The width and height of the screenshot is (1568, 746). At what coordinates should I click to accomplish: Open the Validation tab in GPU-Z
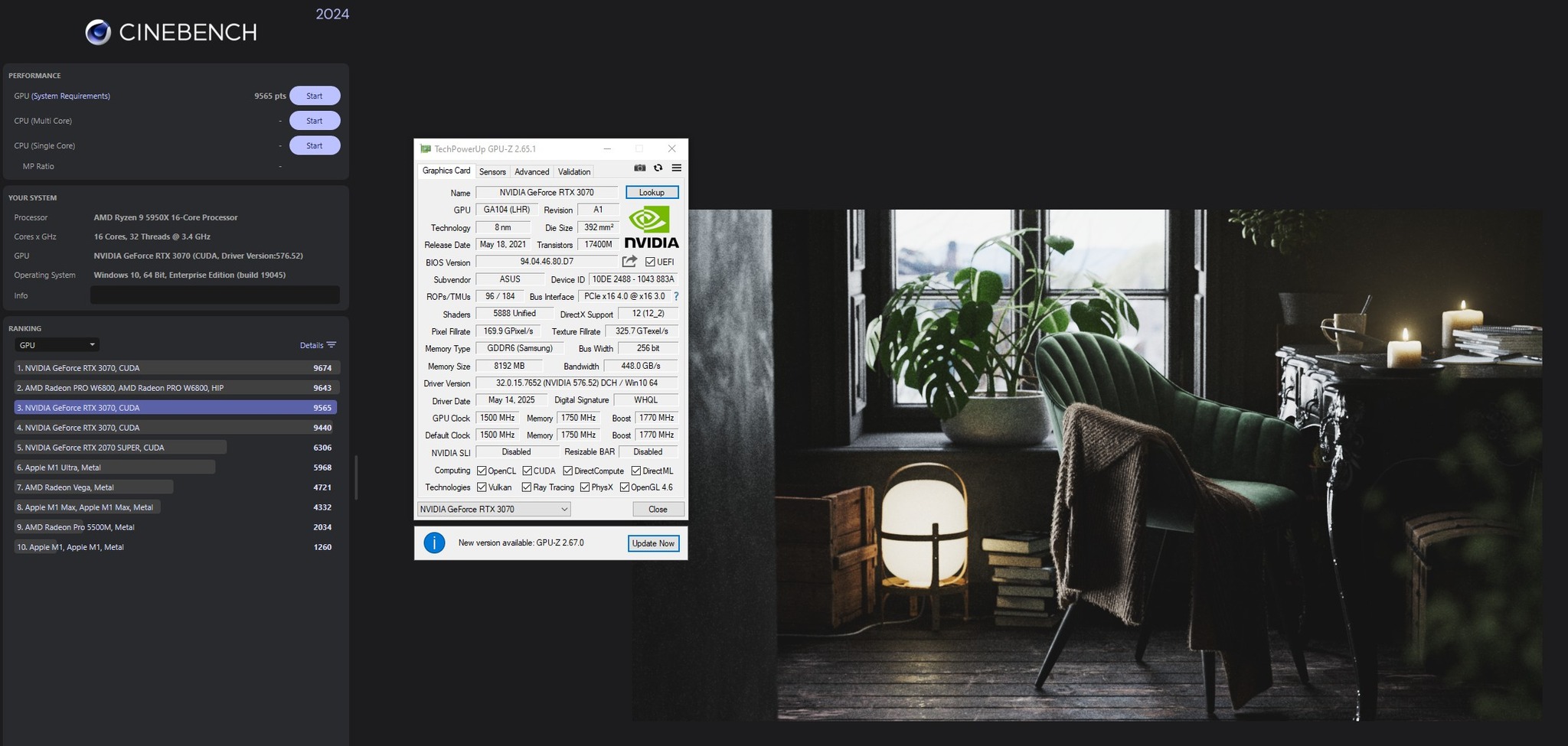[x=574, y=172]
